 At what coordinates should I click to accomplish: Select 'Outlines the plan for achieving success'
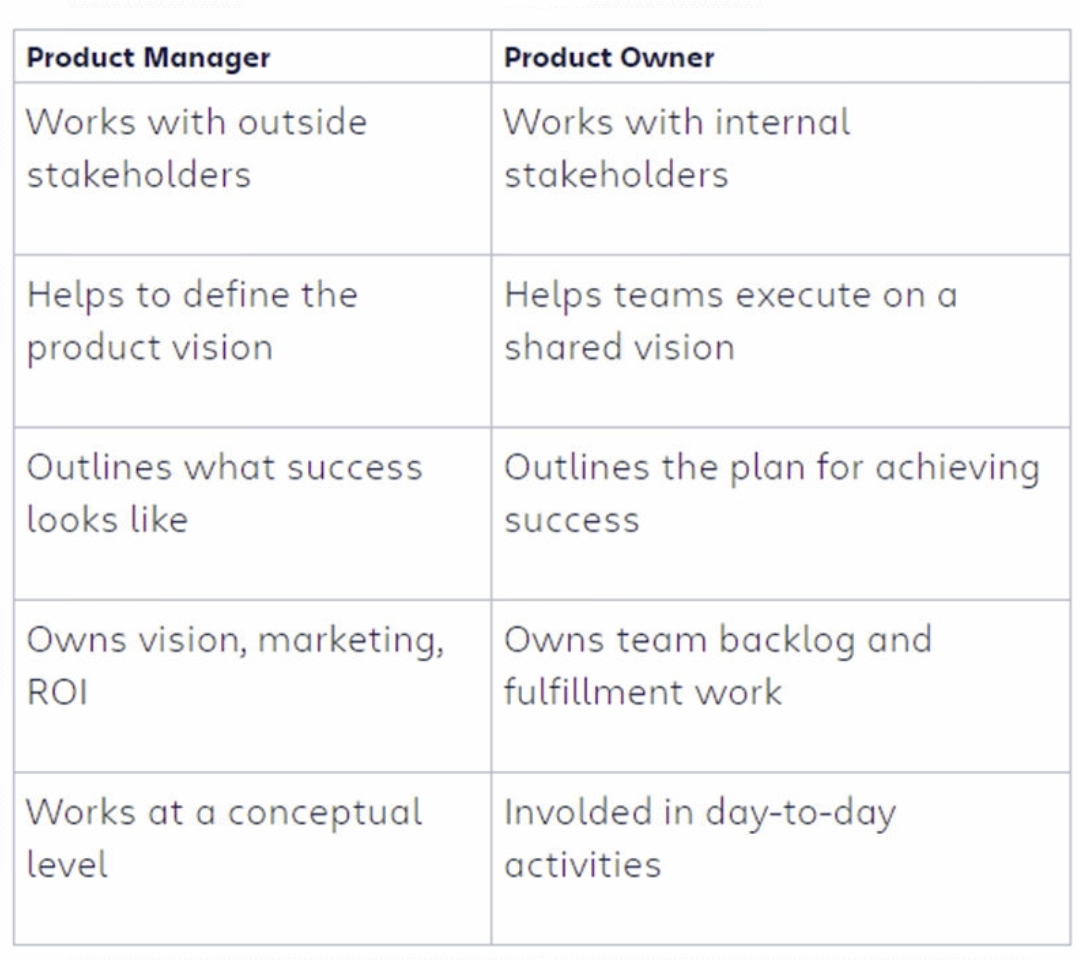(780, 514)
